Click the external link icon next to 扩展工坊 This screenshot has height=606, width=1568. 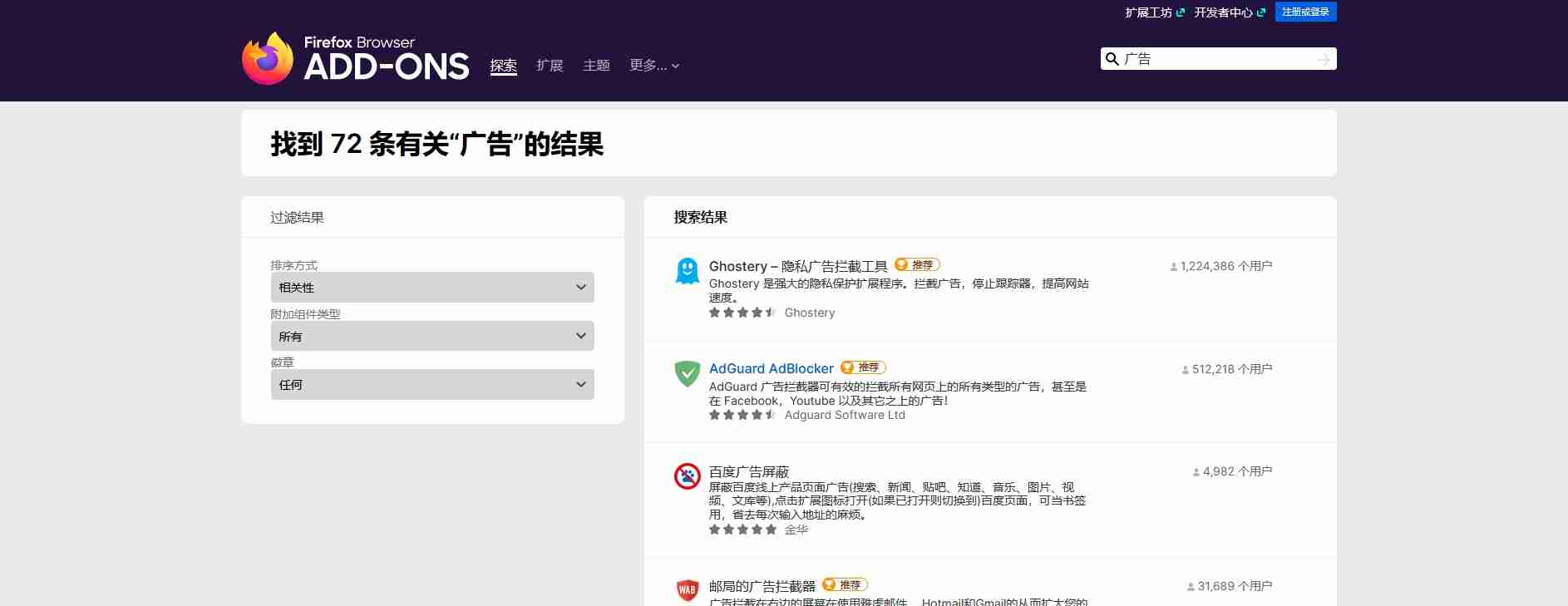pos(1180,12)
